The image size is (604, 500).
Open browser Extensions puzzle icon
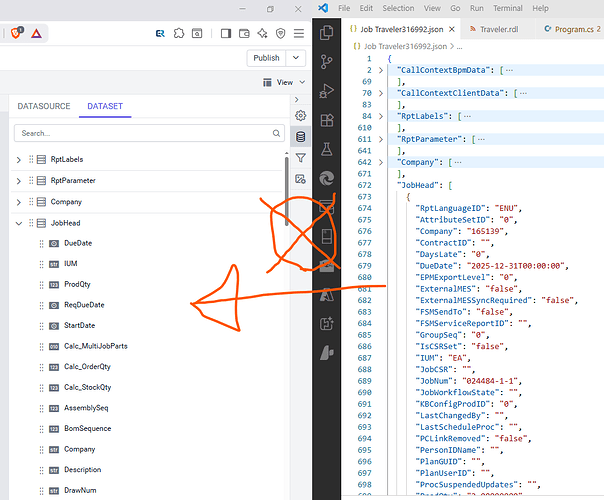click(x=179, y=34)
